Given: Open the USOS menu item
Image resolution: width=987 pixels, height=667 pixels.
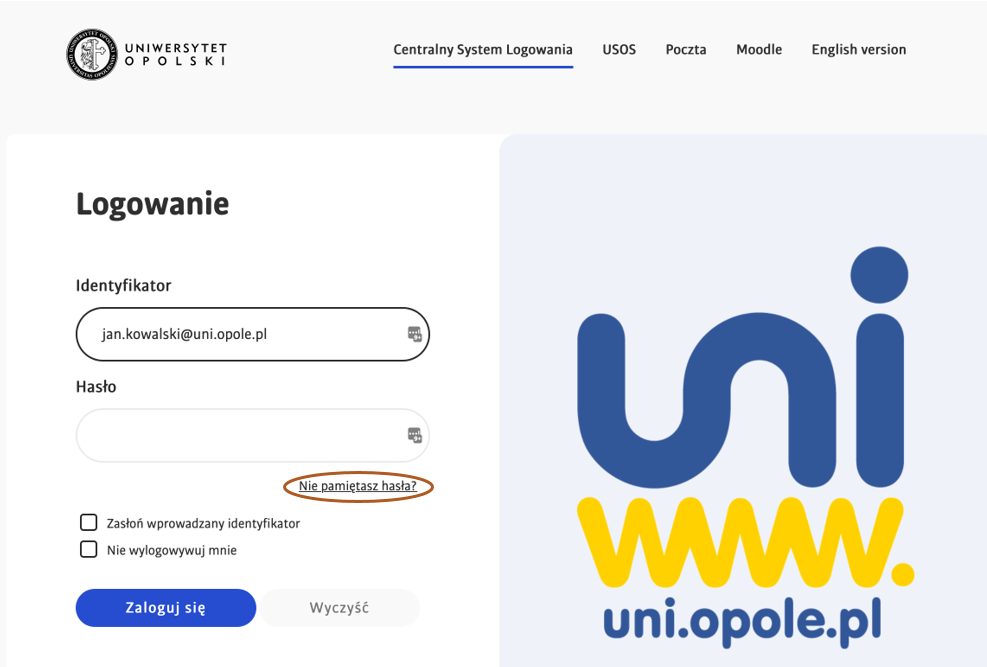Looking at the screenshot, I should pyautogui.click(x=619, y=50).
